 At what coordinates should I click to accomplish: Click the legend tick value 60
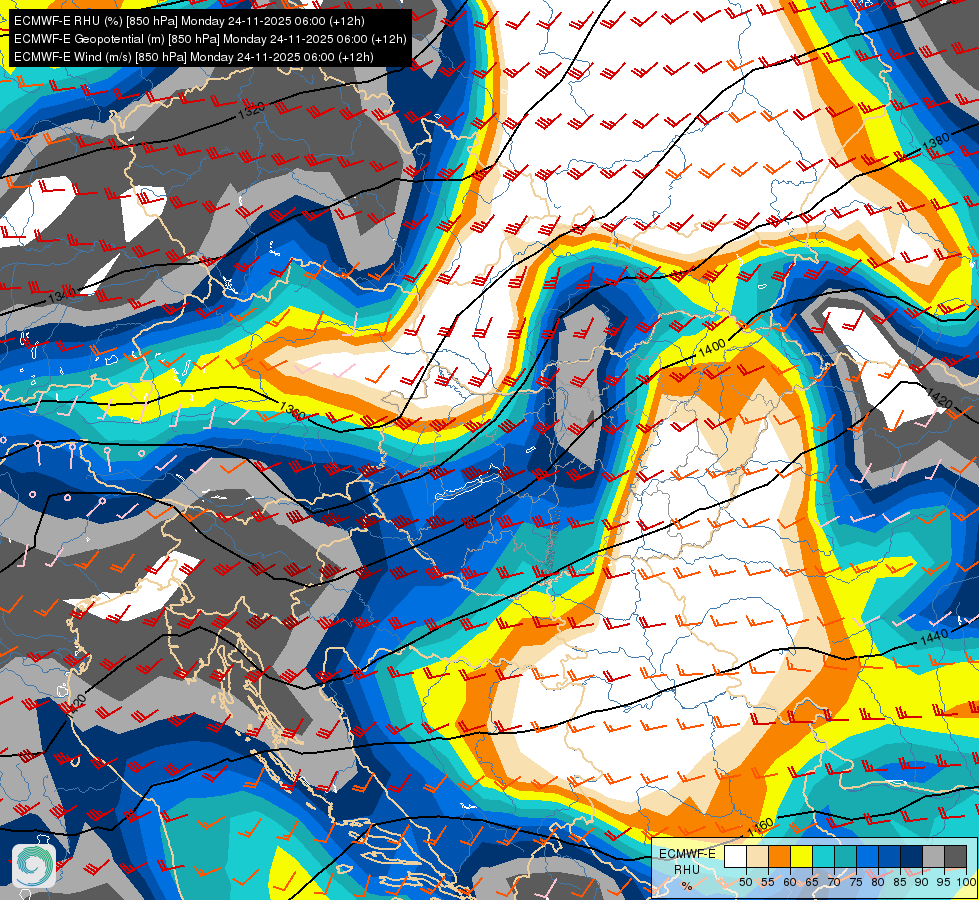pyautogui.click(x=790, y=882)
